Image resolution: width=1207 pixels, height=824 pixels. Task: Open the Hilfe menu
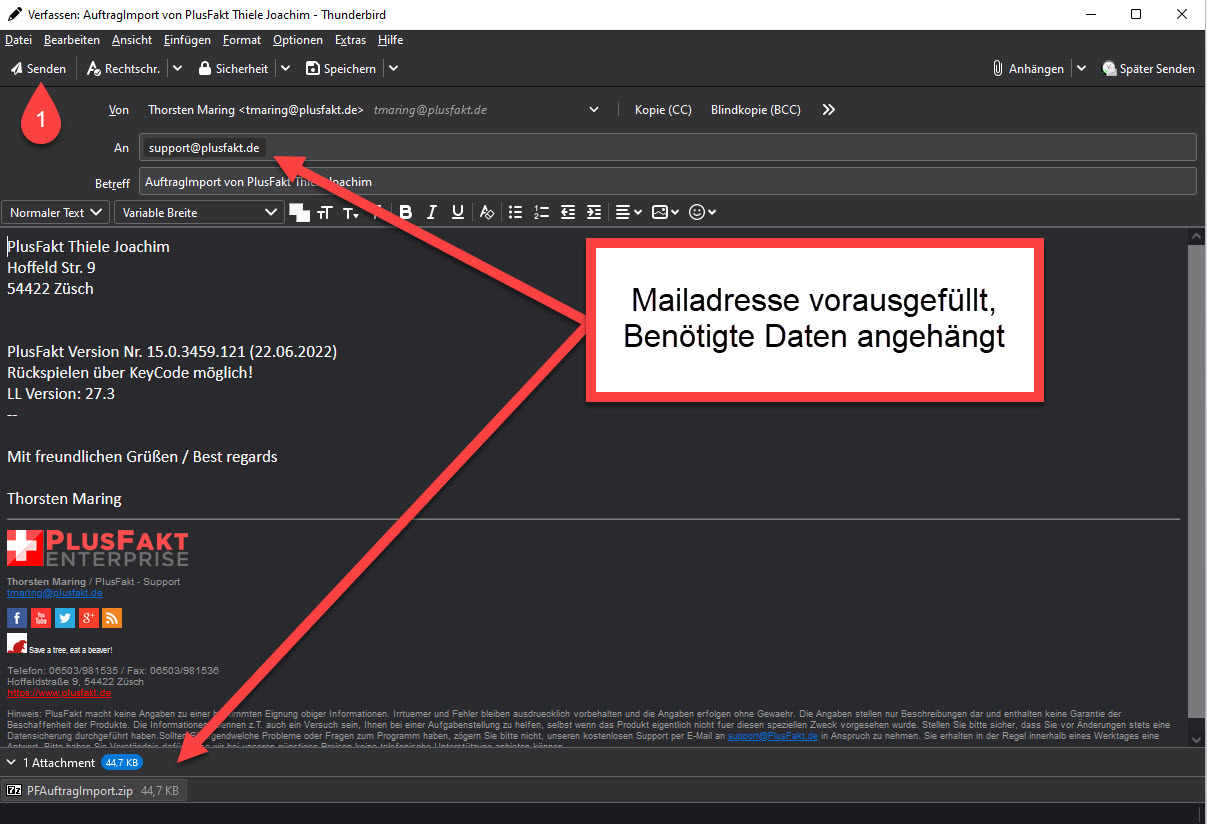click(390, 40)
